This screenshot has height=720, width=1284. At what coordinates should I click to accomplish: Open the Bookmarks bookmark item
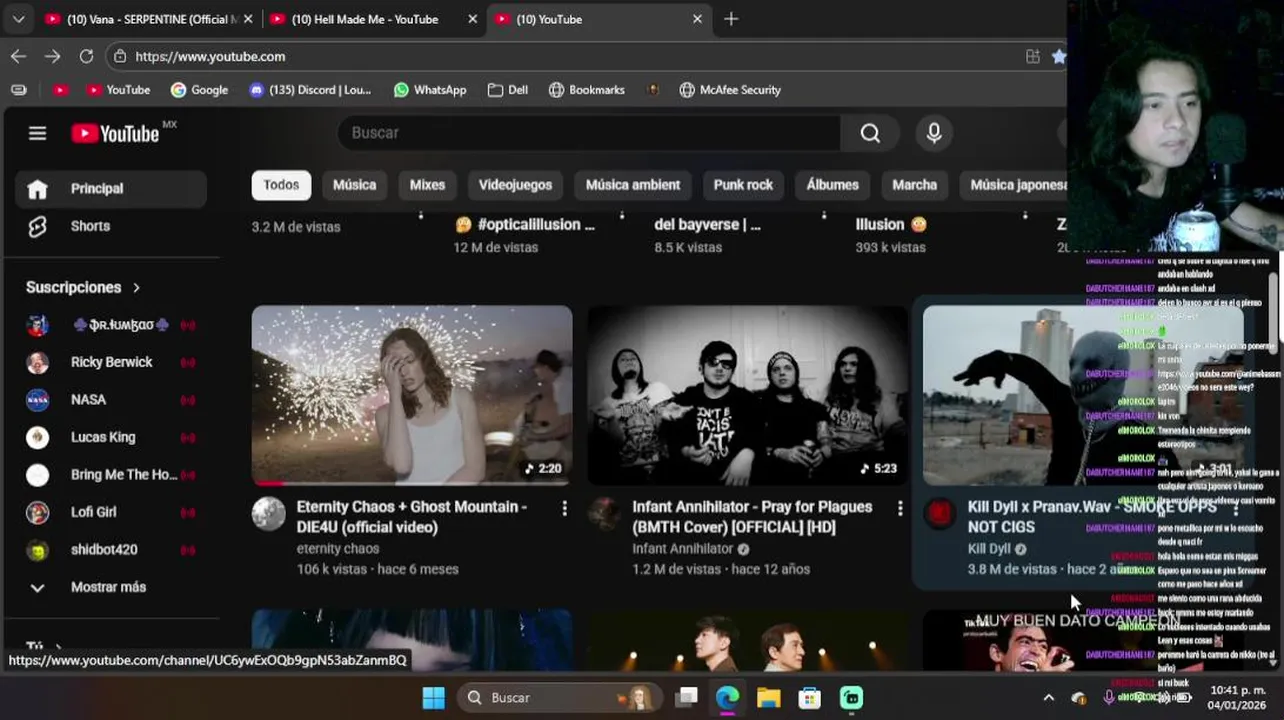(x=587, y=90)
